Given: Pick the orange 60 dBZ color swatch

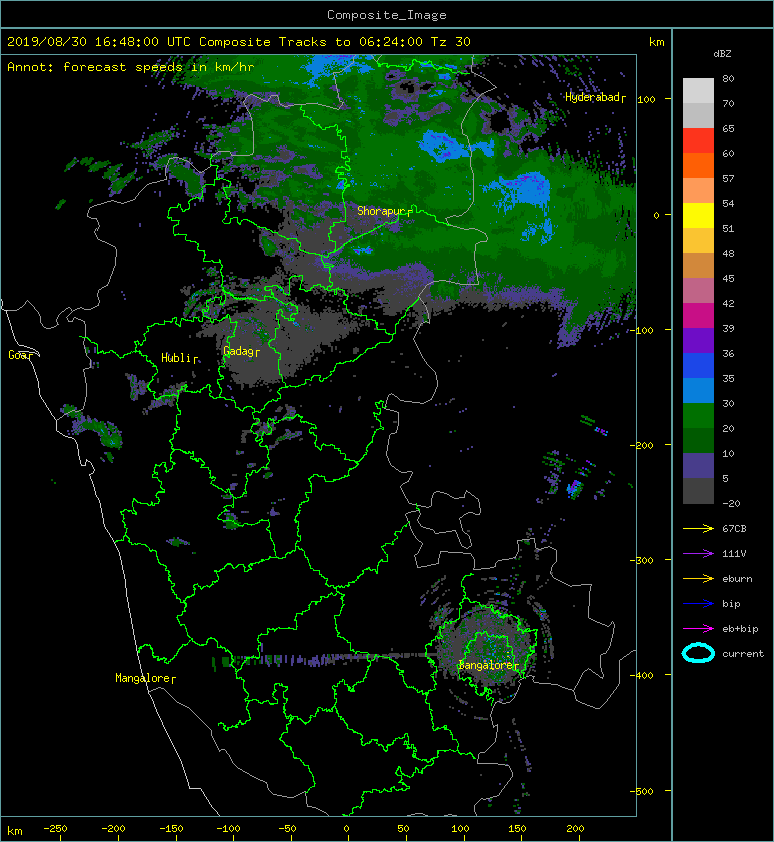Looking at the screenshot, I should tap(698, 165).
